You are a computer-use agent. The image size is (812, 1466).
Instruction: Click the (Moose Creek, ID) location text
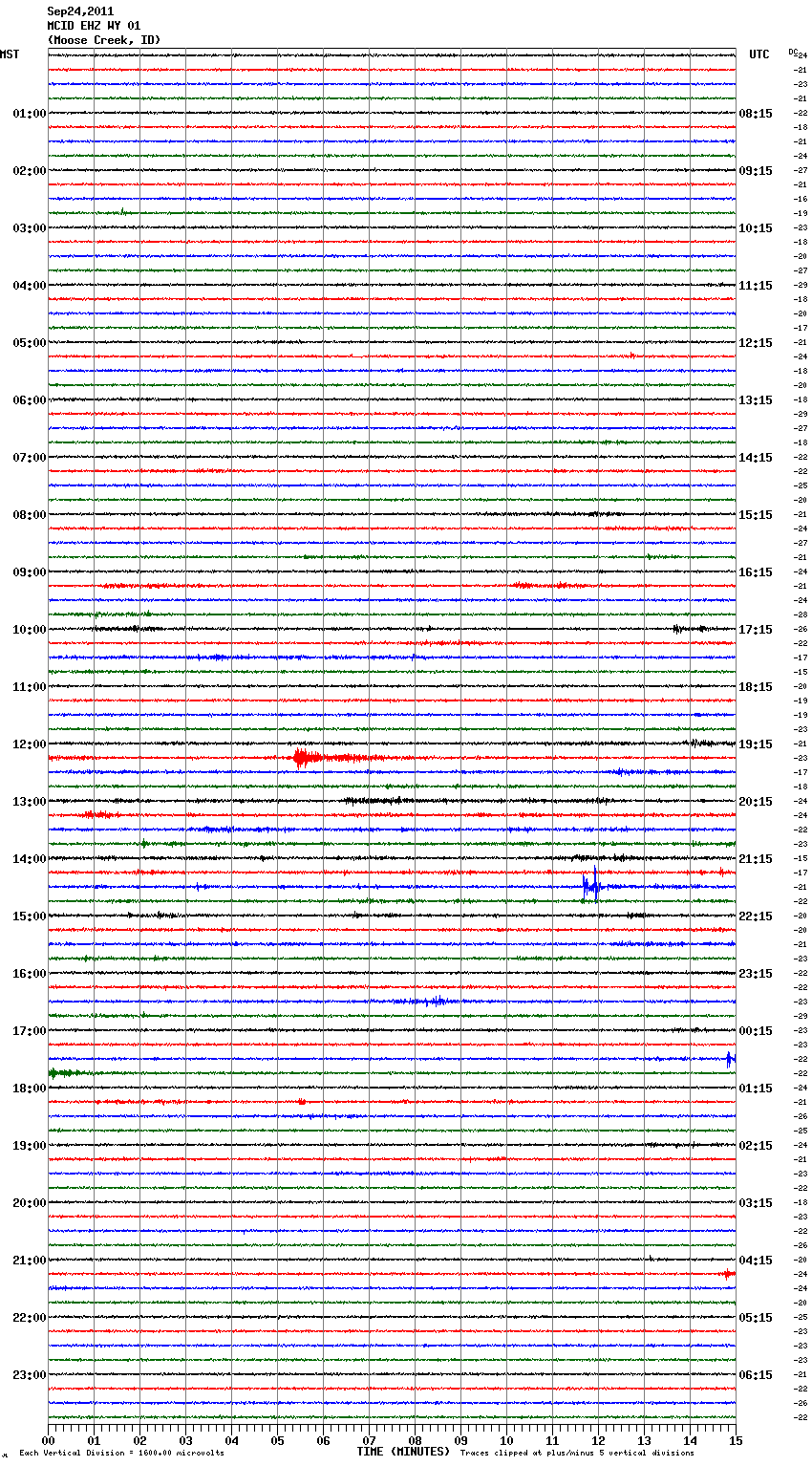tap(104, 40)
